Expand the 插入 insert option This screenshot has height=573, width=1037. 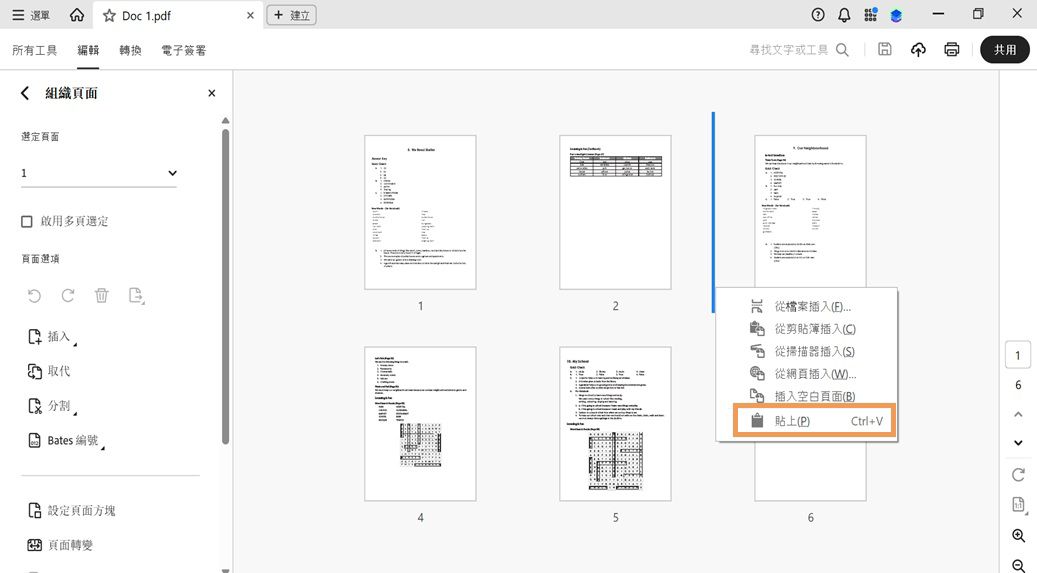pos(52,337)
